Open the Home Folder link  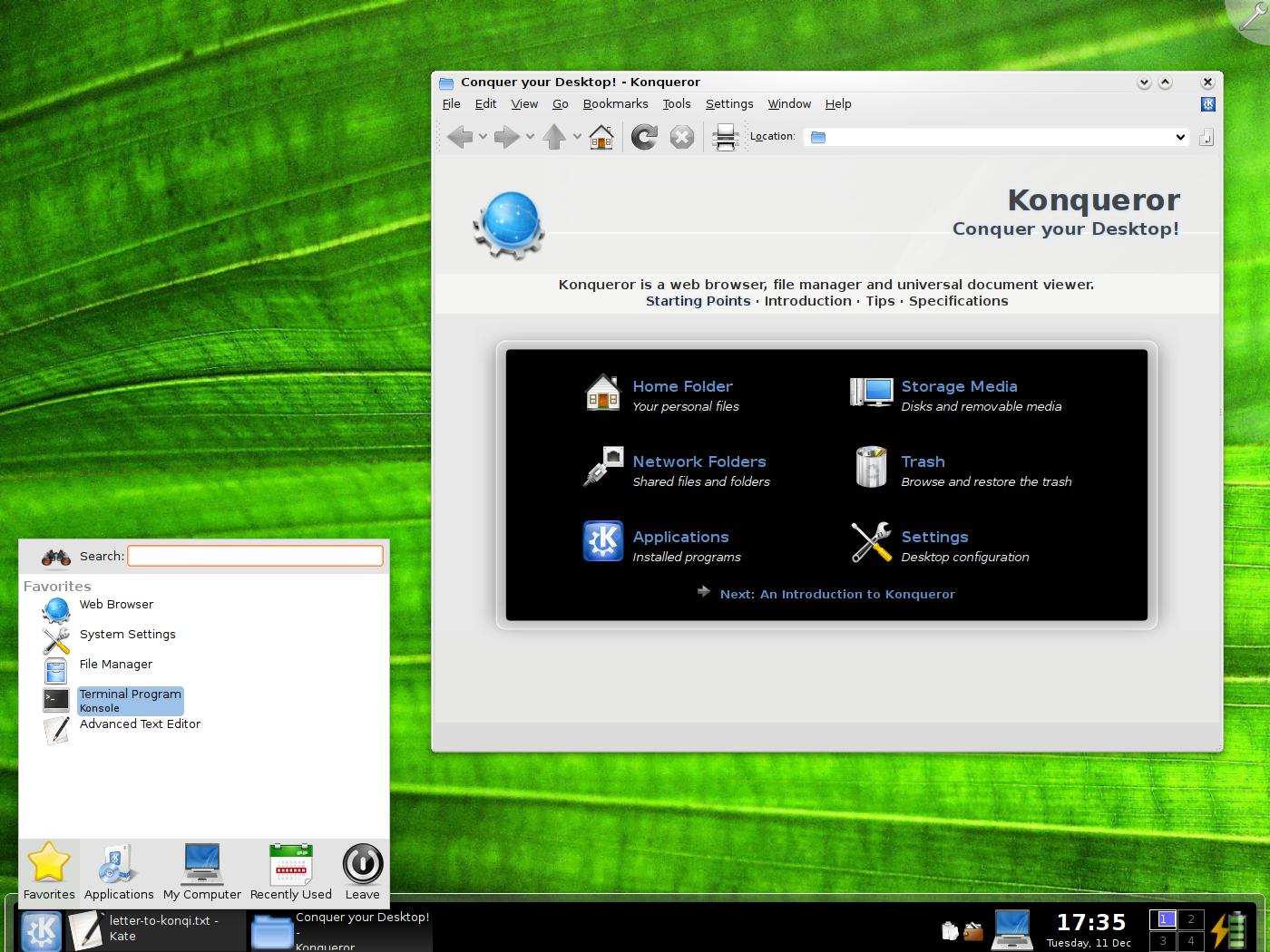tap(682, 386)
